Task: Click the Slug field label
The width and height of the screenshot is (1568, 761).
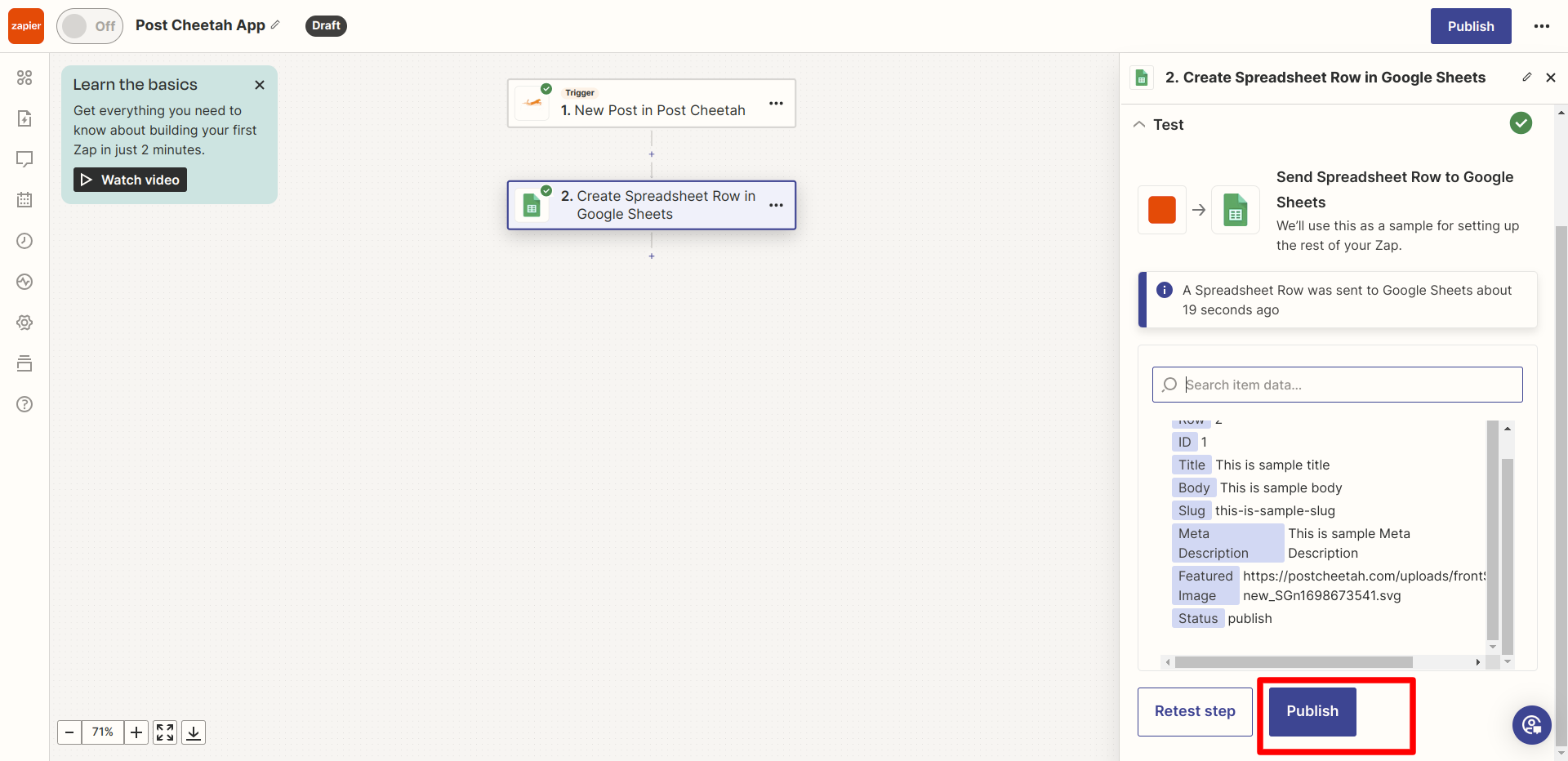Action: pyautogui.click(x=1192, y=510)
